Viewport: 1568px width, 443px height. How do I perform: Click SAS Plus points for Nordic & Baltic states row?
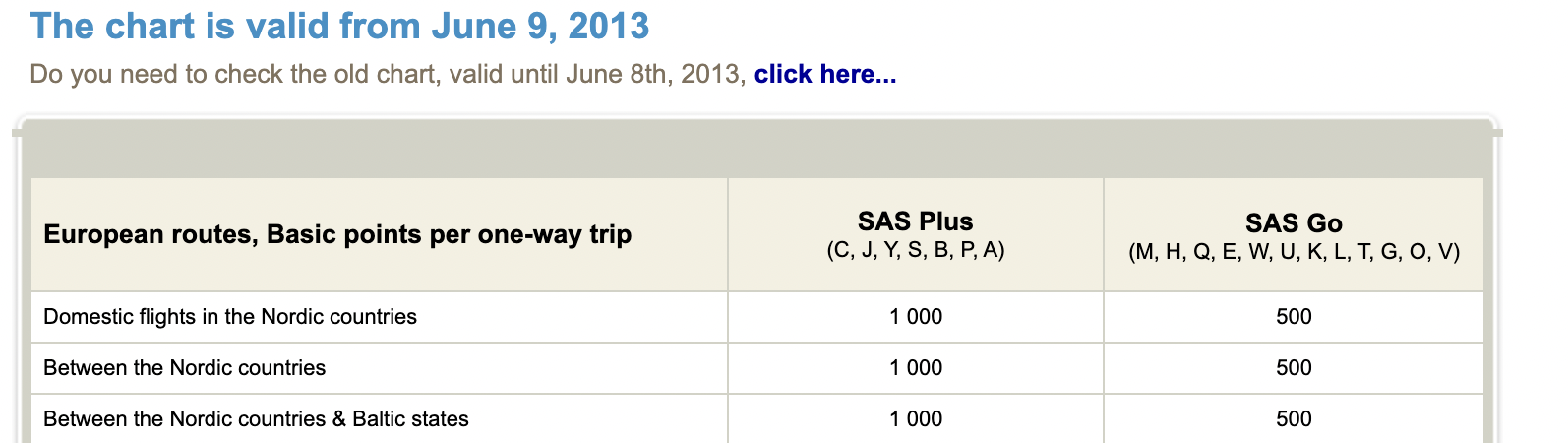click(915, 419)
